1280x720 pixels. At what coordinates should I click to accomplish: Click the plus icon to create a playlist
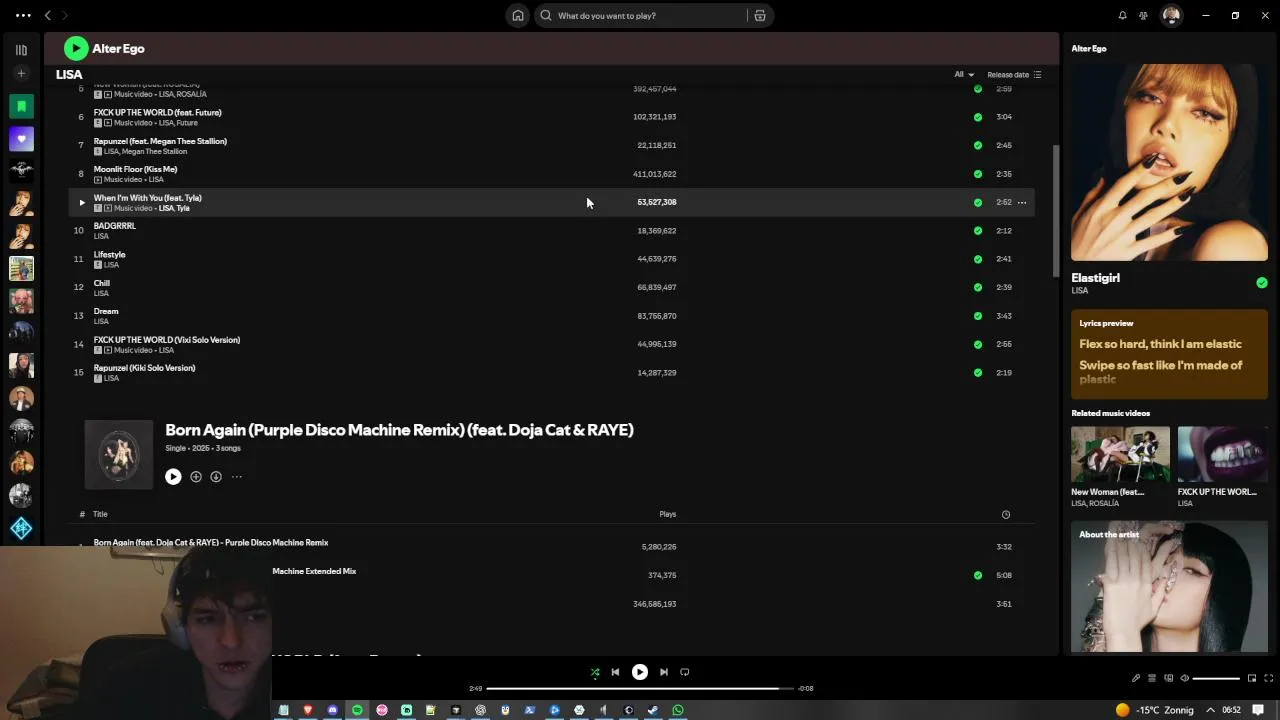(21, 73)
